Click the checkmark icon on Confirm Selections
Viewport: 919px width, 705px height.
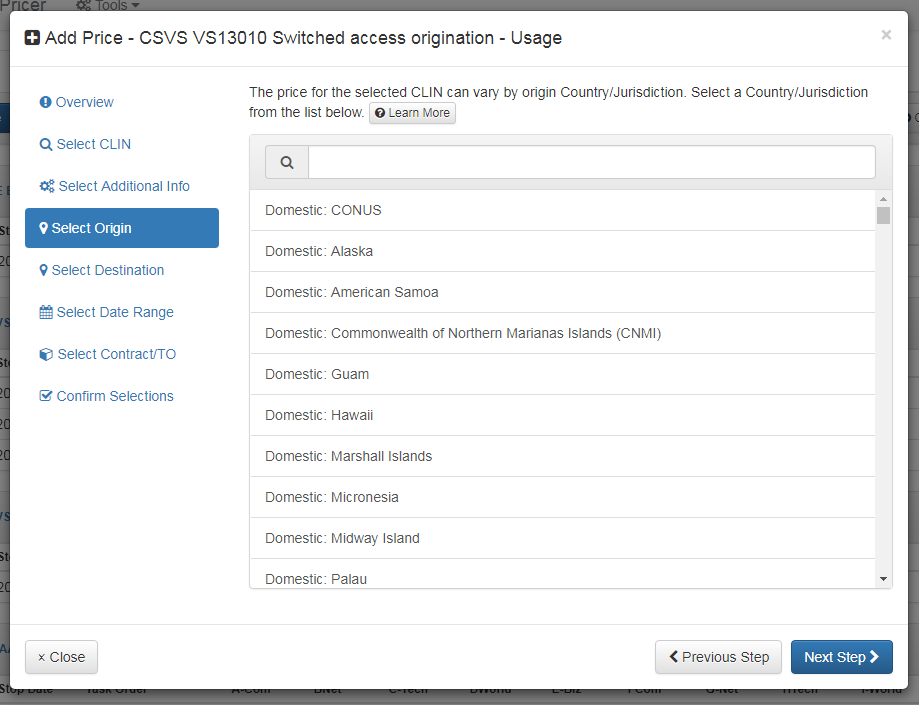(x=45, y=395)
